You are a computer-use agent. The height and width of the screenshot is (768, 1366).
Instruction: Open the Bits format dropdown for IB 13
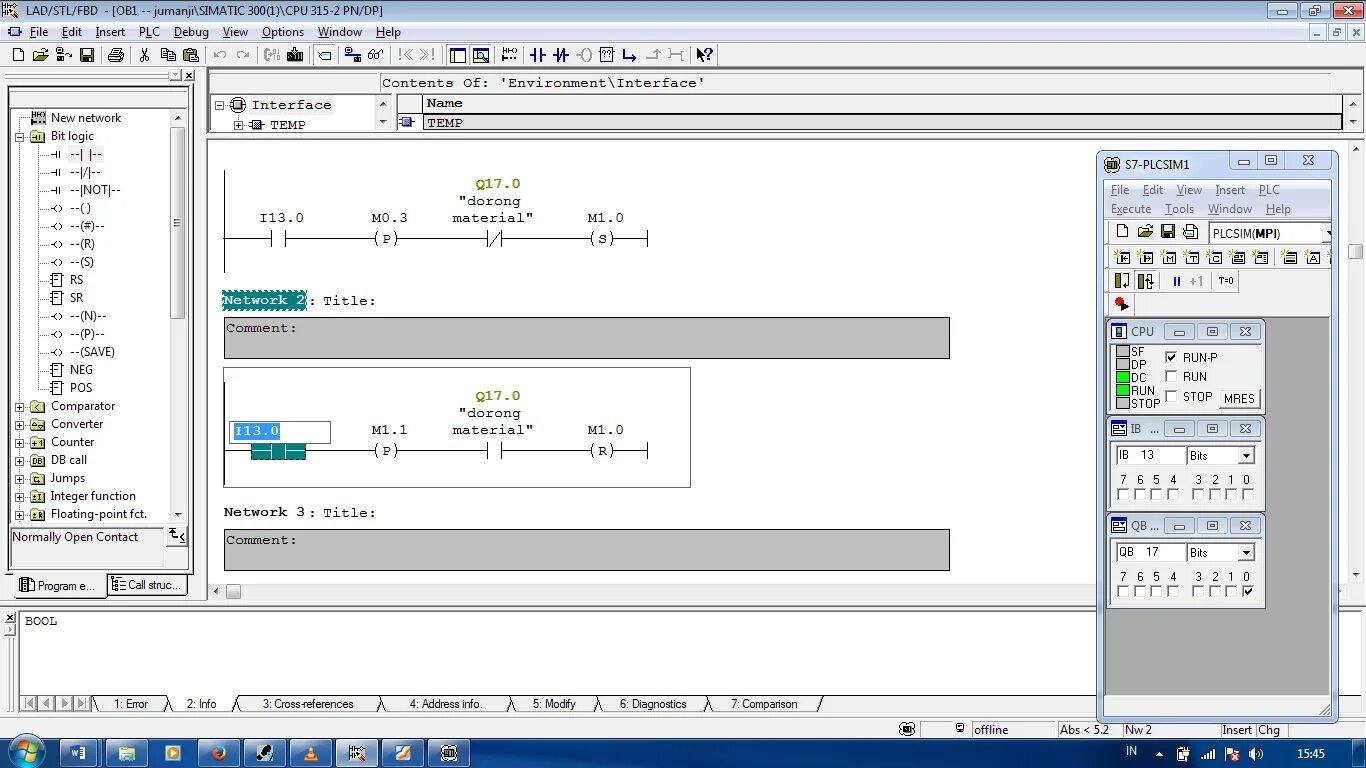(1246, 455)
